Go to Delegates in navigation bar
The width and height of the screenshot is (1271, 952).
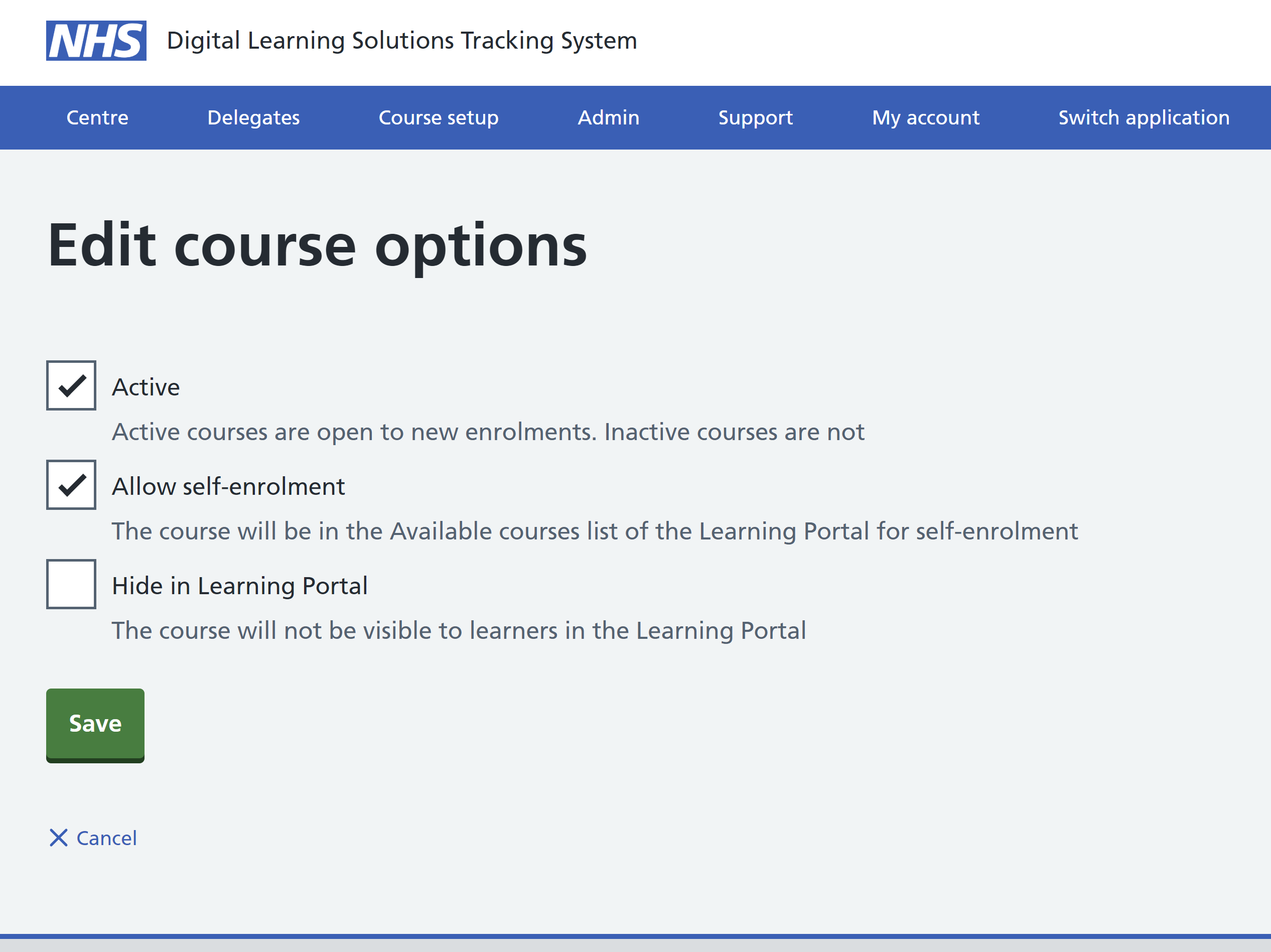click(x=253, y=118)
